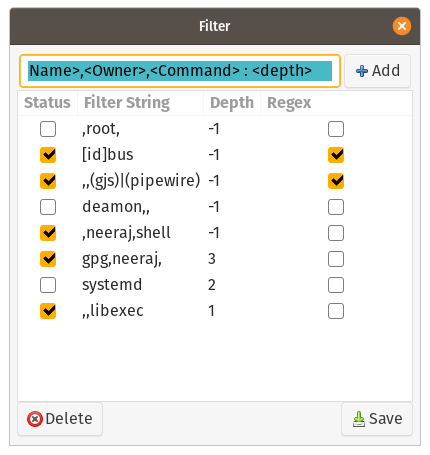Turn on Regex for ,neeraj,shell filter
Viewport: 430px width, 455px height.
coord(336,233)
